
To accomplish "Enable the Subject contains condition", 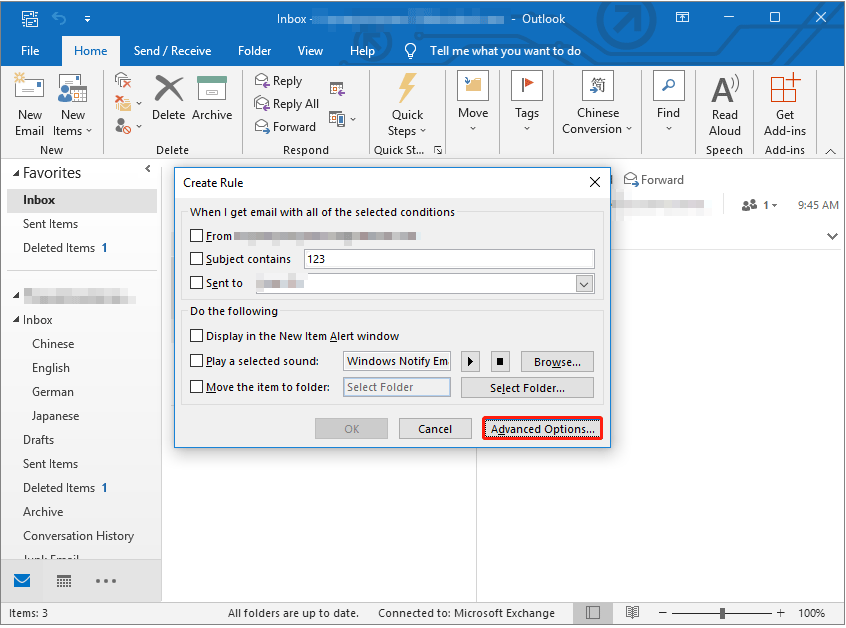I will tap(196, 259).
